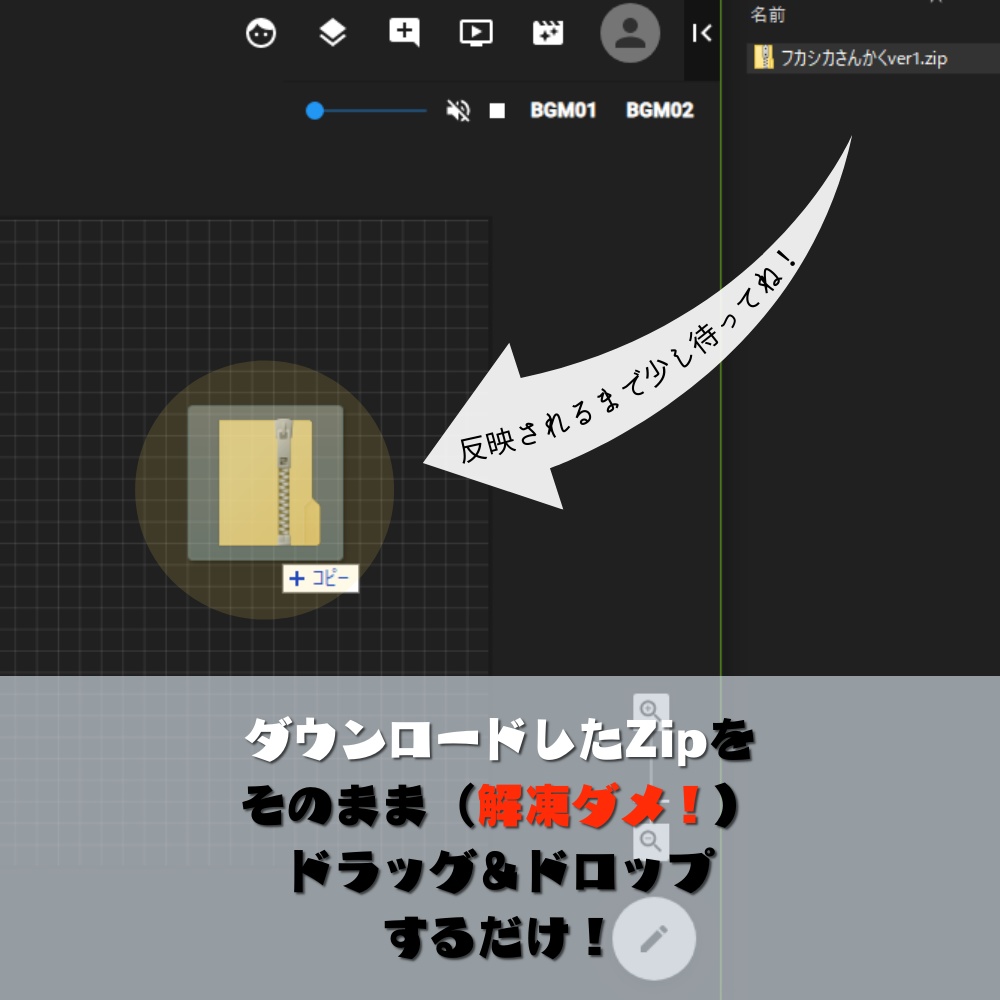This screenshot has height=1000, width=1000.
Task: Play BGM02 track
Action: [659, 110]
